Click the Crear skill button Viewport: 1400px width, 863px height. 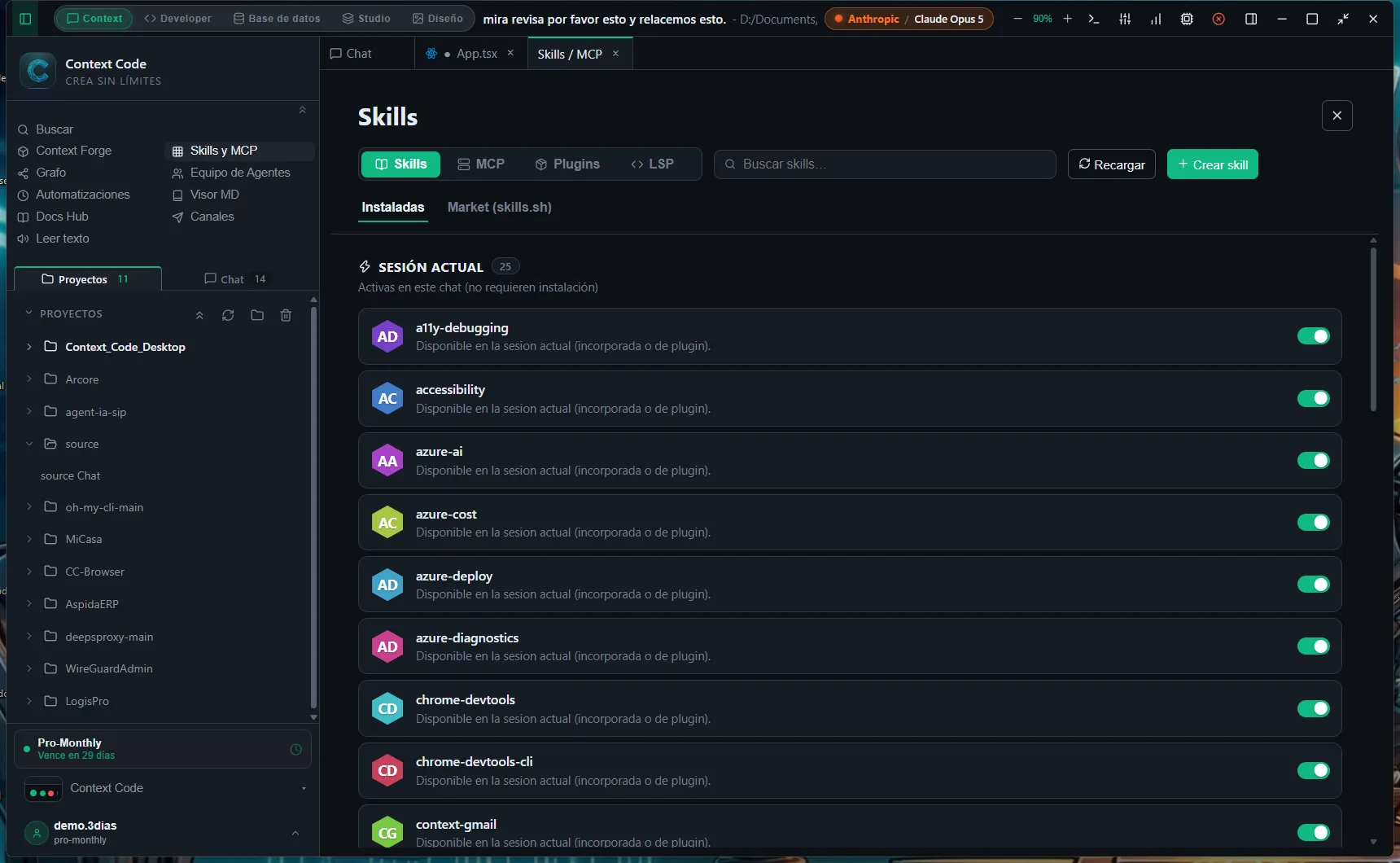pyautogui.click(x=1213, y=164)
